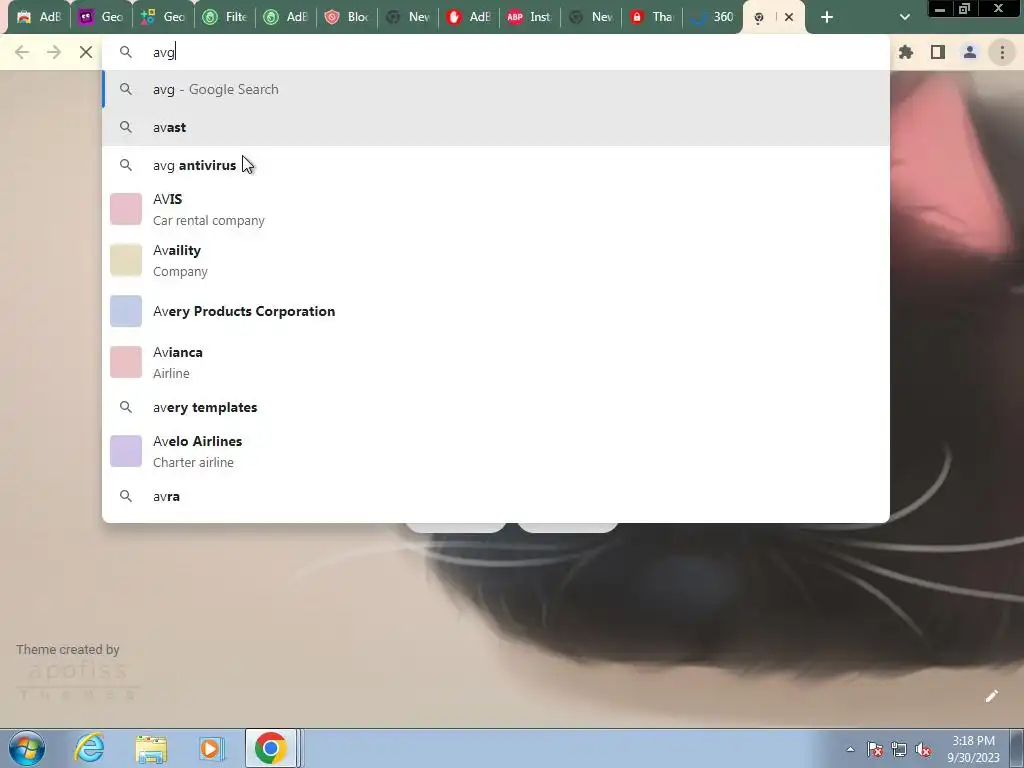Switch to the 'Bloc' tab
The height and width of the screenshot is (768, 1024).
(346, 17)
